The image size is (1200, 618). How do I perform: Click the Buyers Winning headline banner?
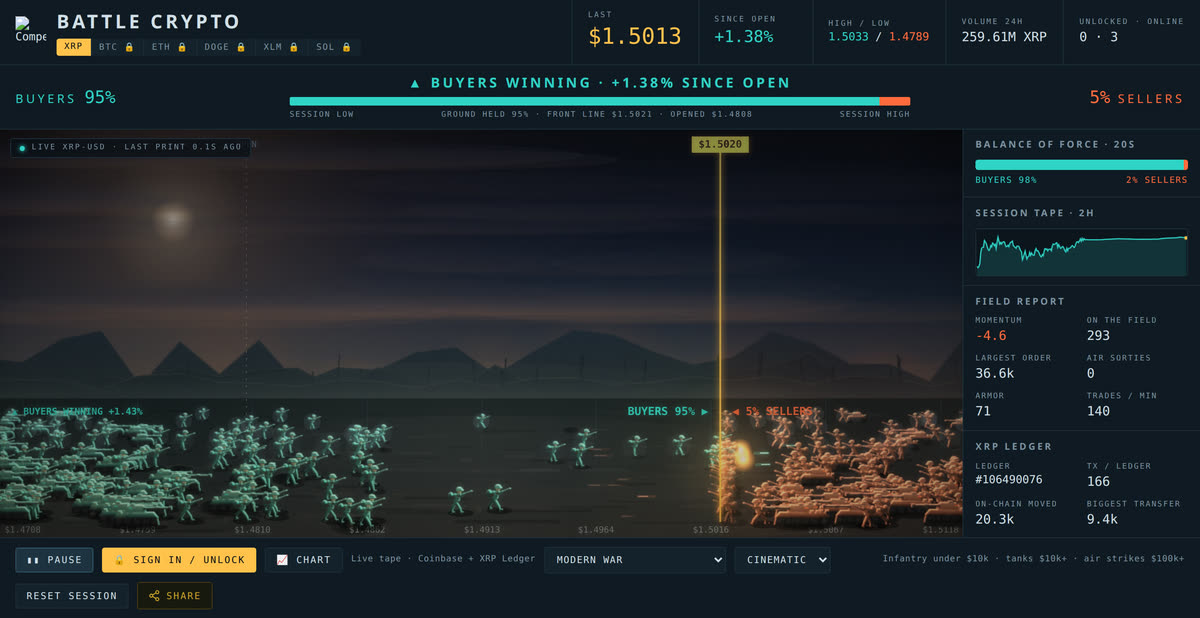click(x=600, y=83)
